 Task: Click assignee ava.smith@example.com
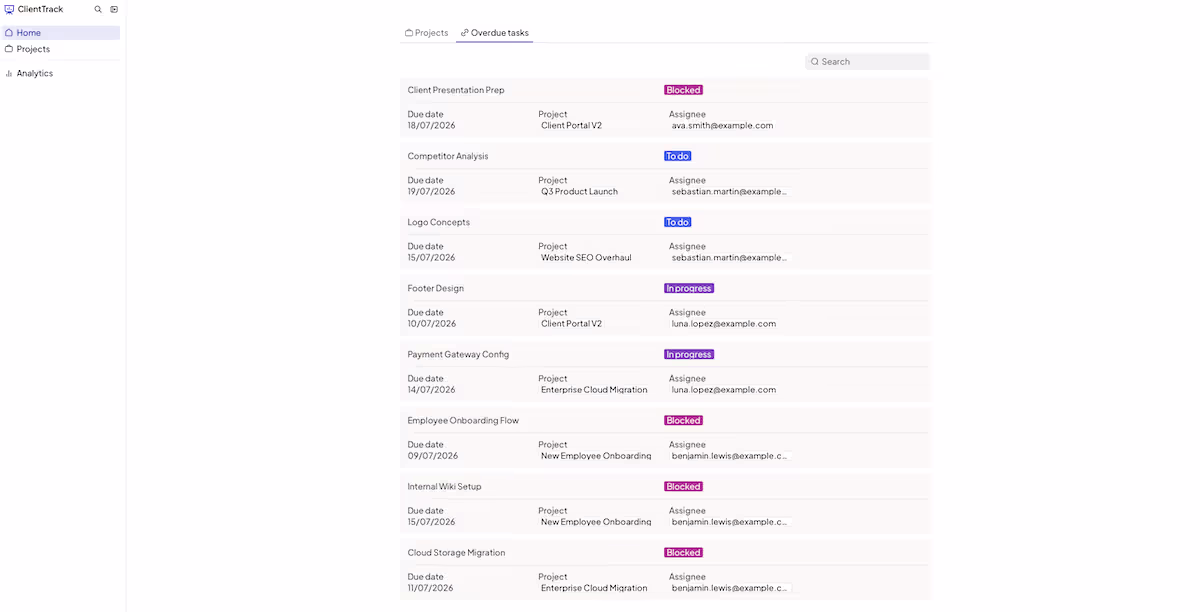pyautogui.click(x=722, y=126)
